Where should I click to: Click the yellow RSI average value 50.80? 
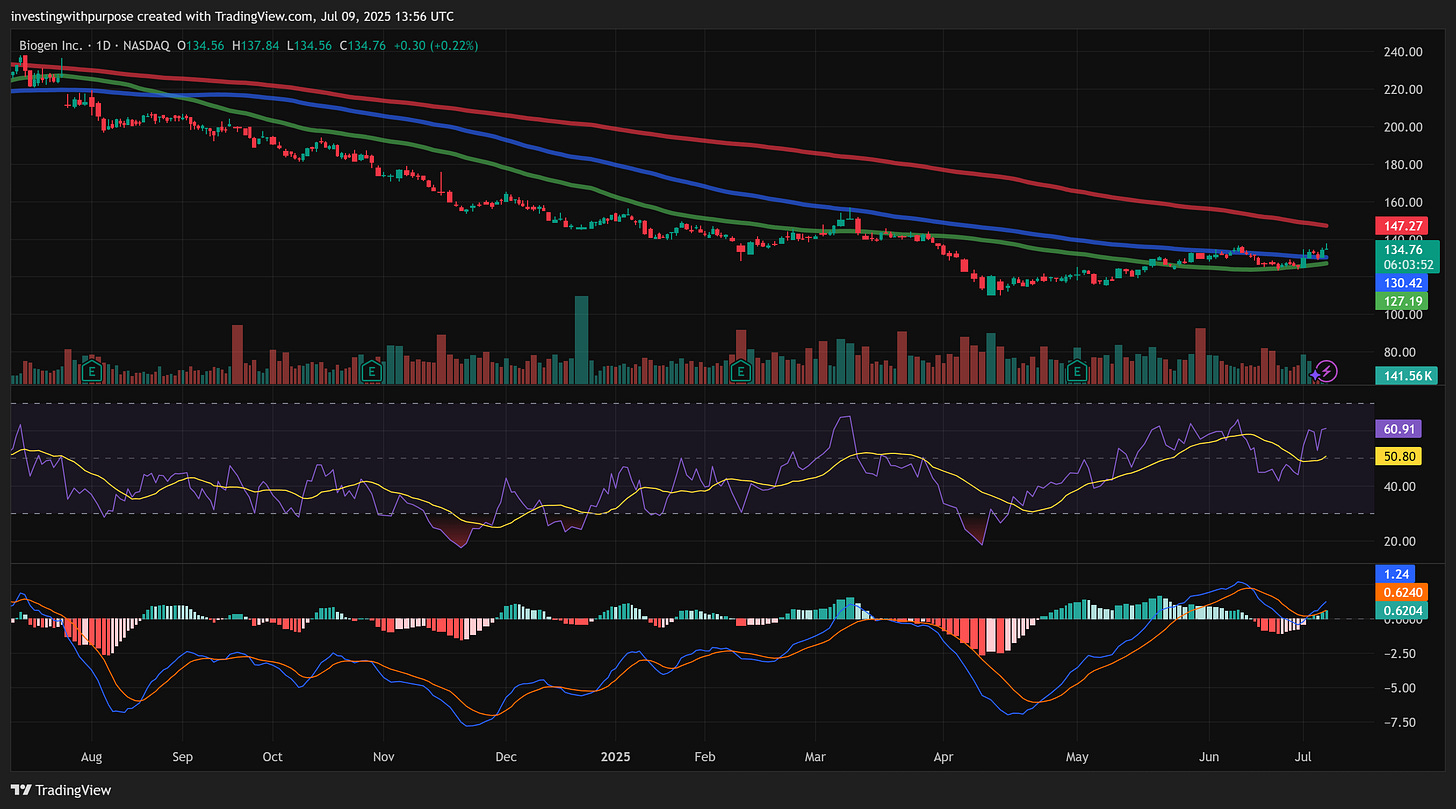tap(1398, 457)
